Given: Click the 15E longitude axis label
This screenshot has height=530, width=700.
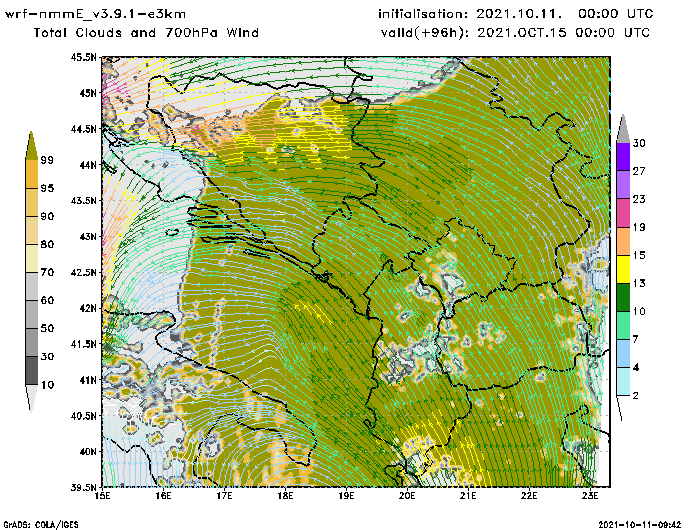Looking at the screenshot, I should click(x=103, y=496).
